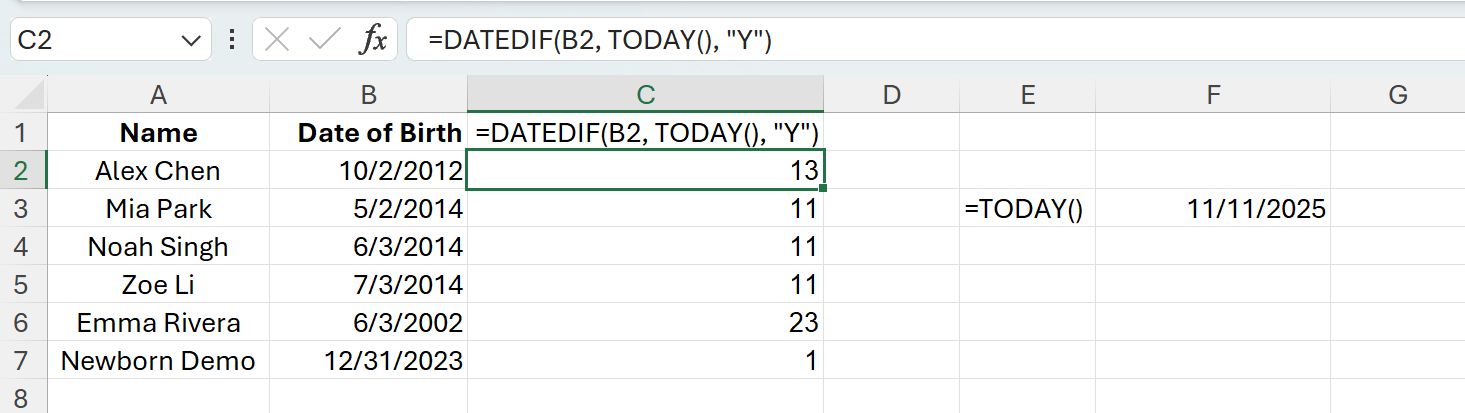Click the Enter checkmark icon in formula bar
The image size is (1465, 413).
click(x=325, y=40)
